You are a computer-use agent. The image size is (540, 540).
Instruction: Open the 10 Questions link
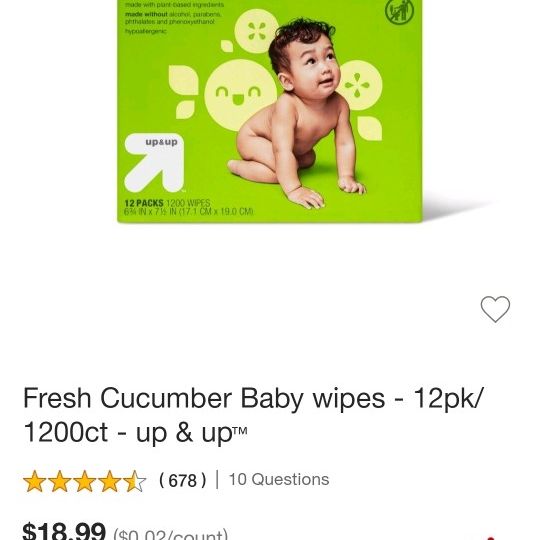279,479
